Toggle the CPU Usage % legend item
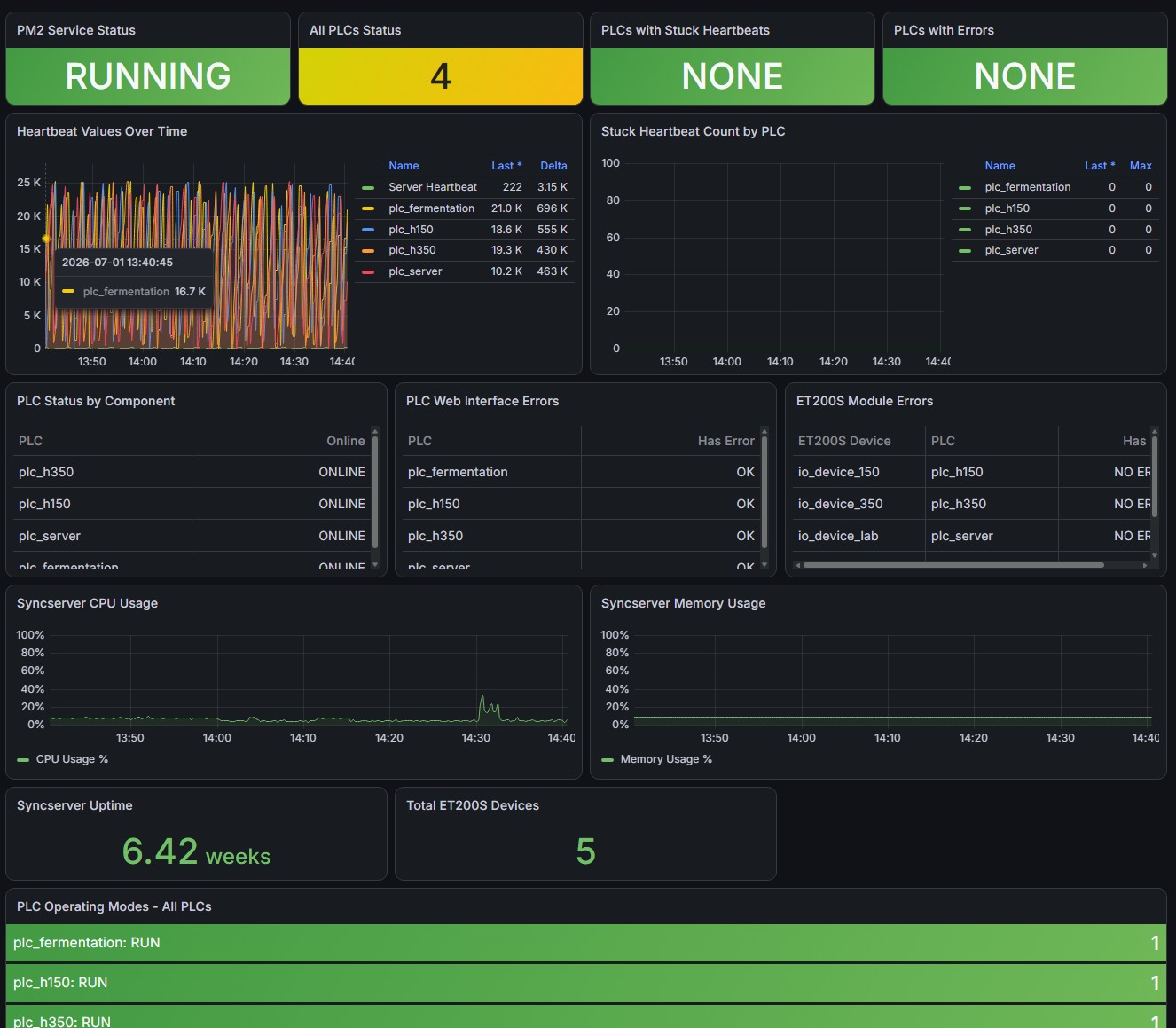This screenshot has width=1176, height=1028. pos(72,759)
